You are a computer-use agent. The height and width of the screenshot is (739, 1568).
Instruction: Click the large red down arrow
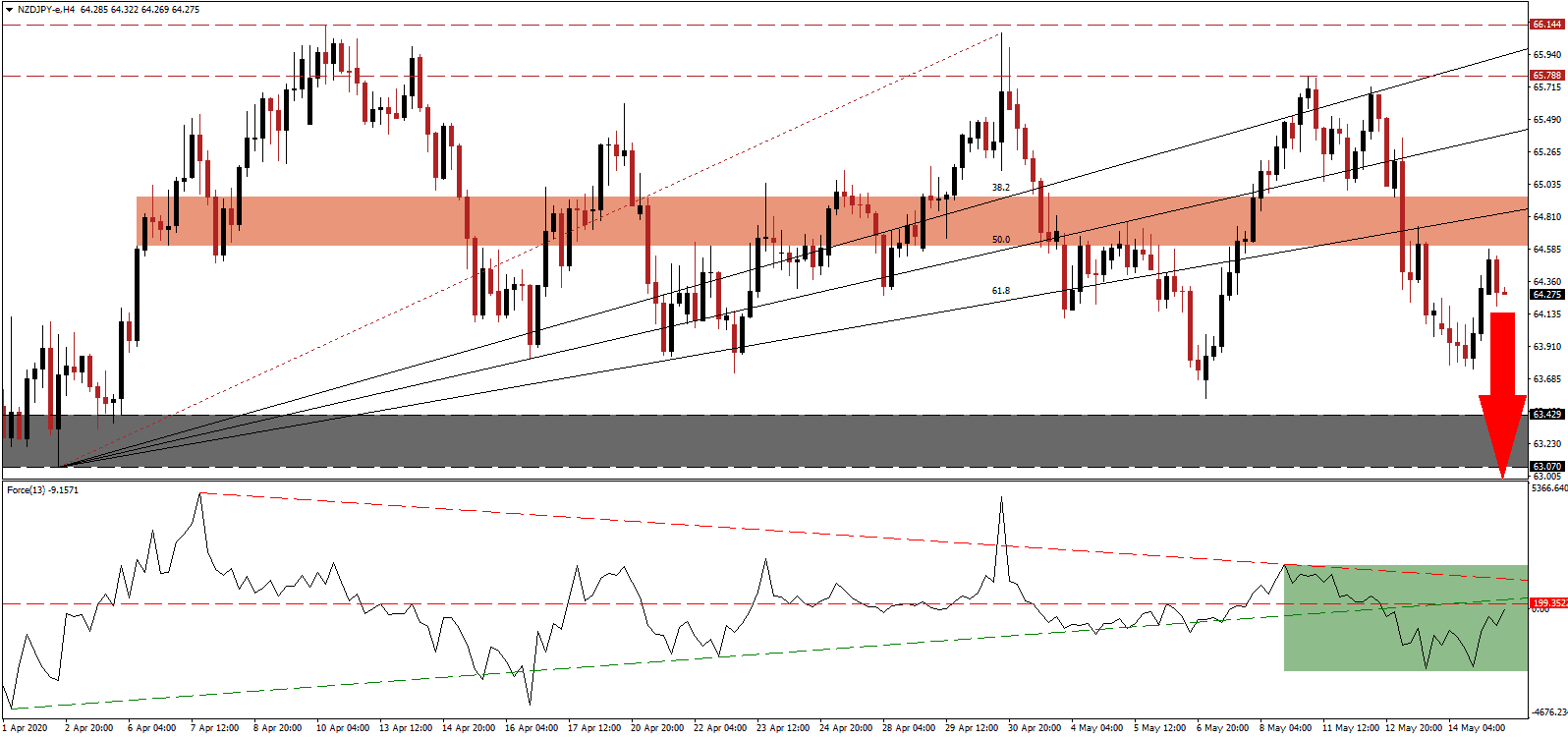coord(1502,393)
